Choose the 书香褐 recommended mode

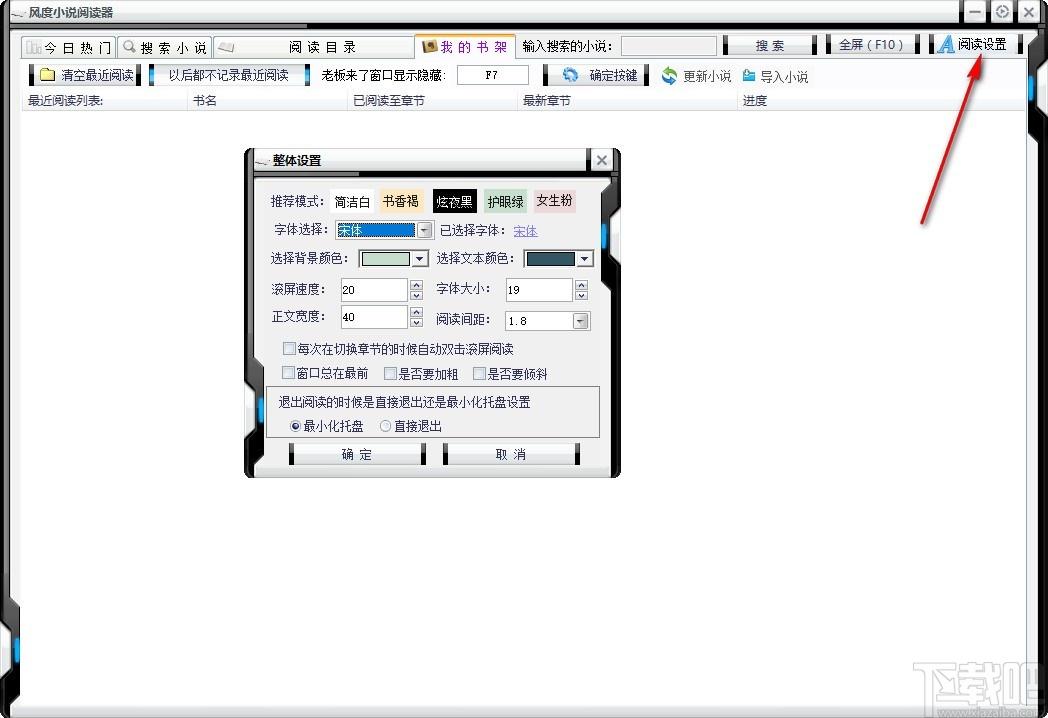pyautogui.click(x=400, y=201)
